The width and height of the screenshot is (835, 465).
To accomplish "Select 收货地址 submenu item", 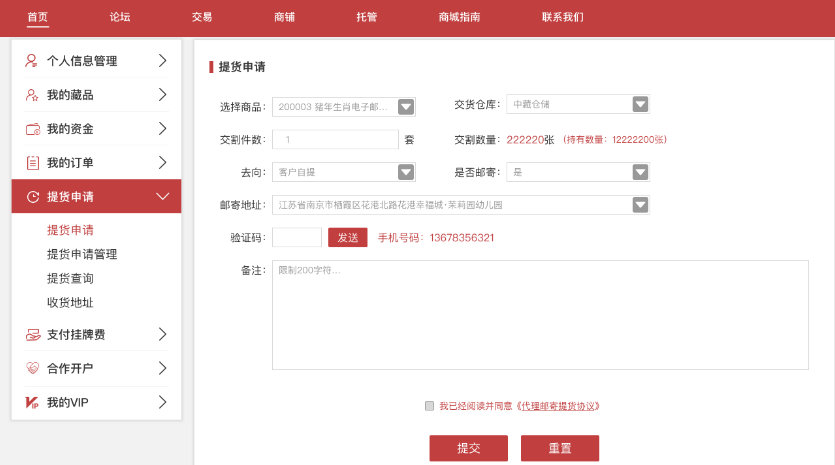I will [x=70, y=303].
